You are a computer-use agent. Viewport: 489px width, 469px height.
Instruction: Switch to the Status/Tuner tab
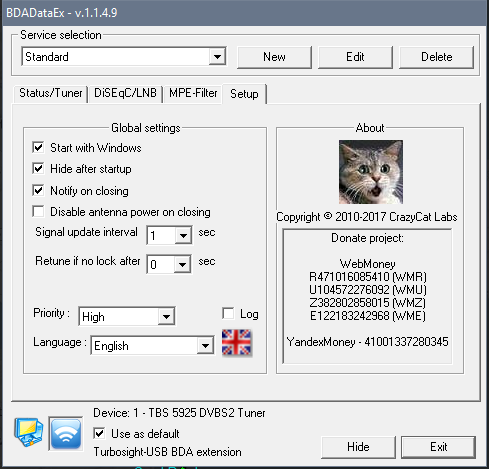51,93
